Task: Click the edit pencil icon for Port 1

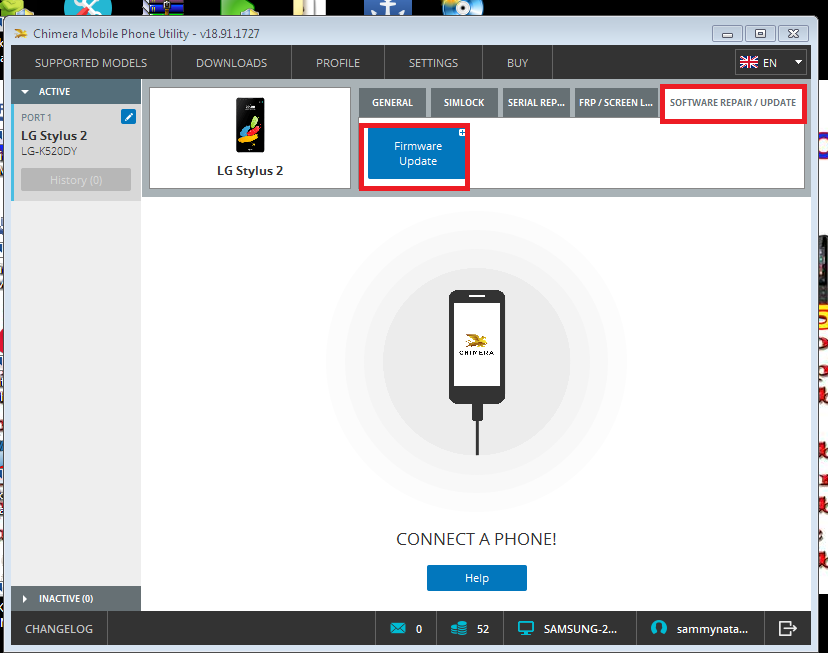Action: 128,117
